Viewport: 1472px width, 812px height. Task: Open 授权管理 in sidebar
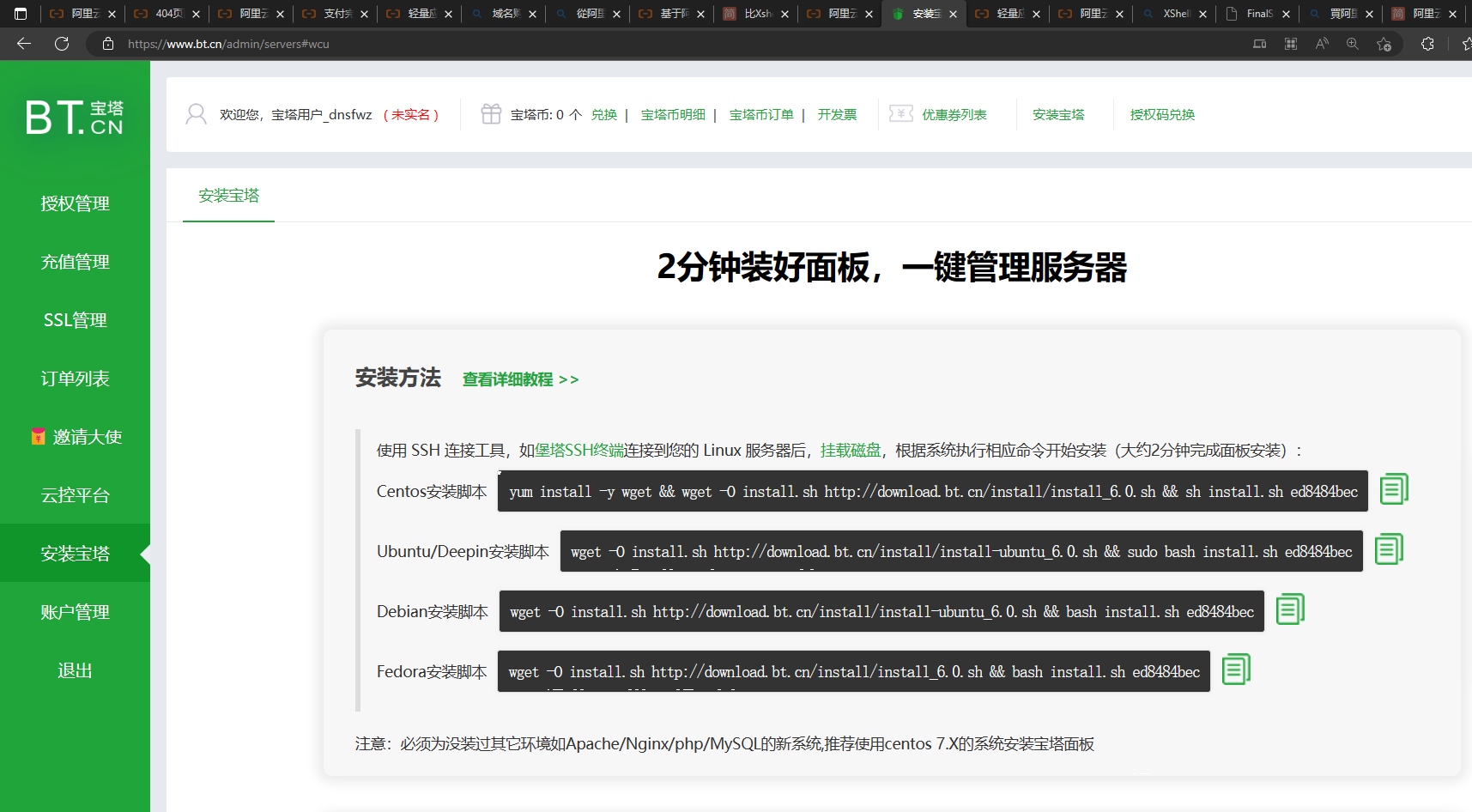coord(75,203)
